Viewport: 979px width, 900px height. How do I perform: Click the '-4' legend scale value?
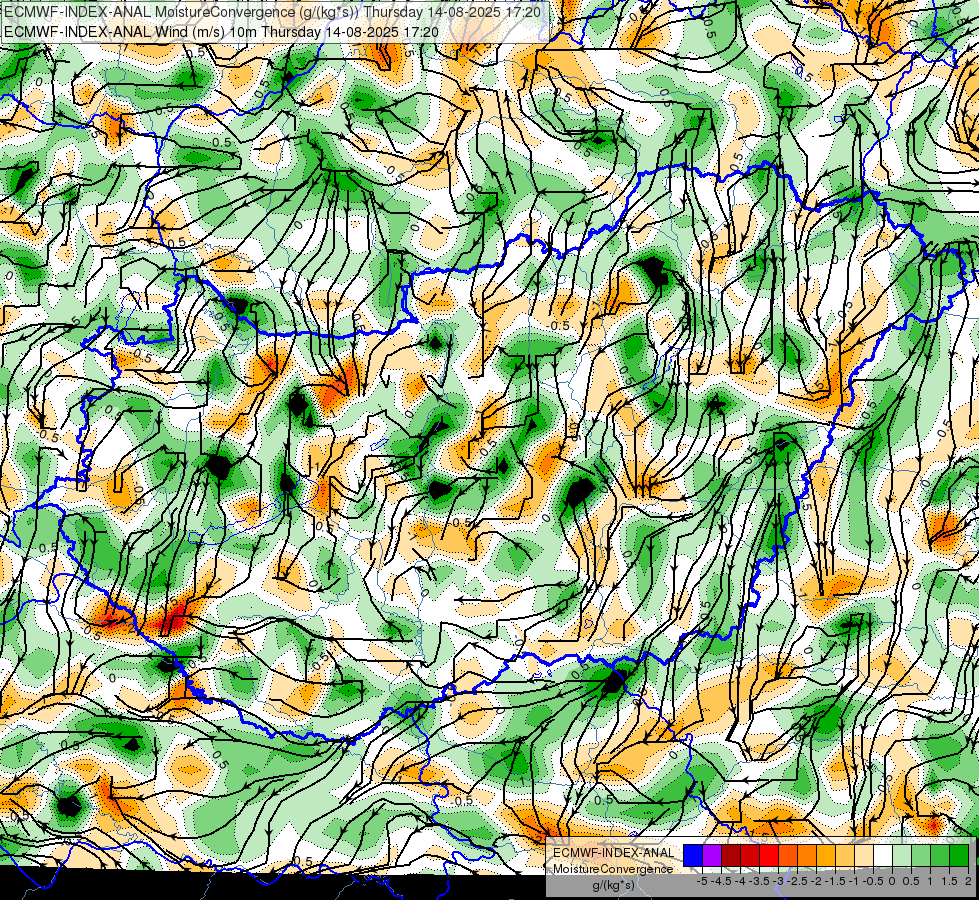(740, 881)
